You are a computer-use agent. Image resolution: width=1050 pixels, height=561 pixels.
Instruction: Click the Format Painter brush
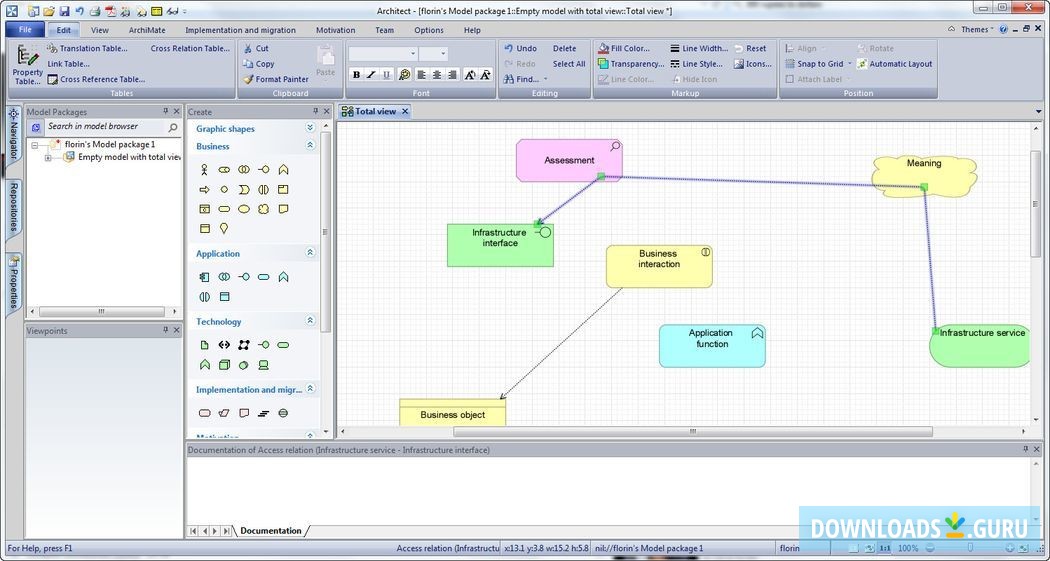(276, 79)
